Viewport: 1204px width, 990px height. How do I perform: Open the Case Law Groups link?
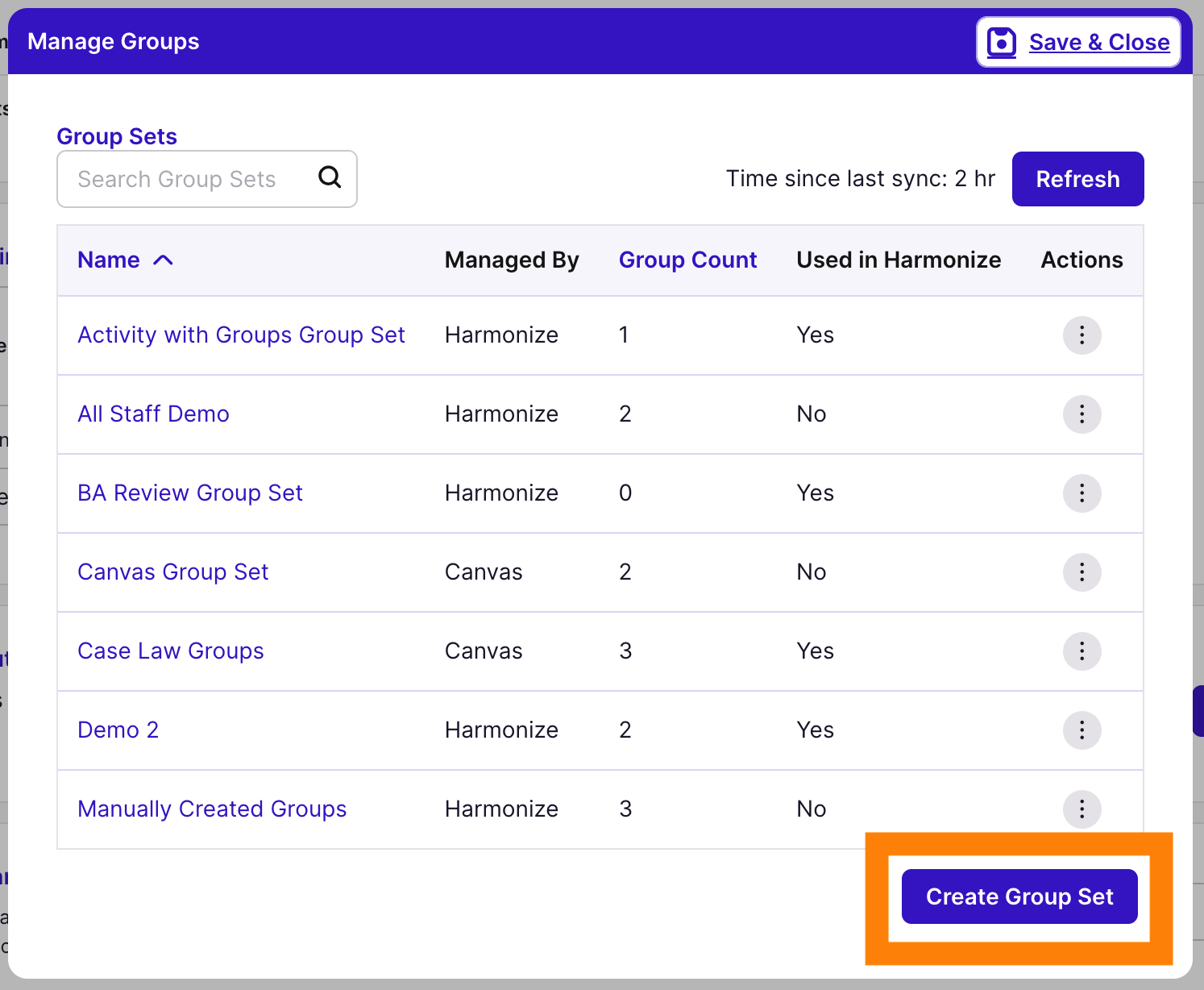pos(170,651)
